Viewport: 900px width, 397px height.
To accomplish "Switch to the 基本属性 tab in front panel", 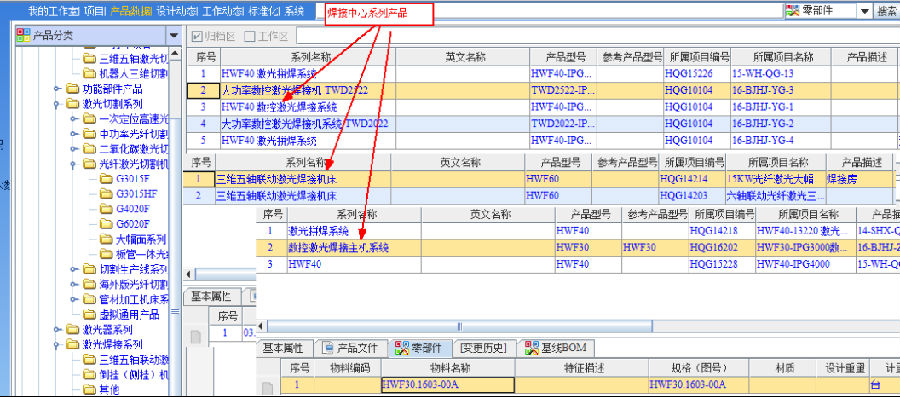I will pyautogui.click(x=283, y=348).
